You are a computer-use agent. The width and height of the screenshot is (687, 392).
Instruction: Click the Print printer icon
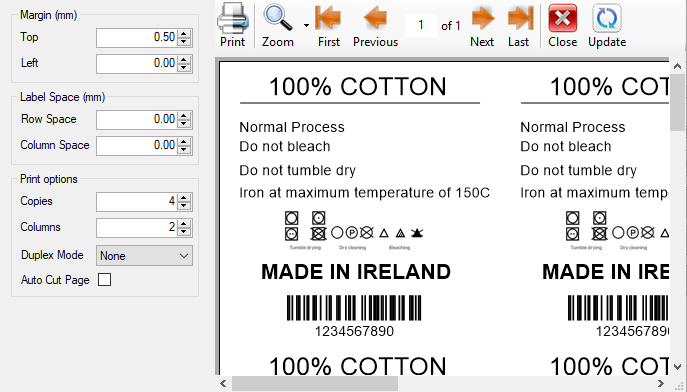(x=233, y=18)
